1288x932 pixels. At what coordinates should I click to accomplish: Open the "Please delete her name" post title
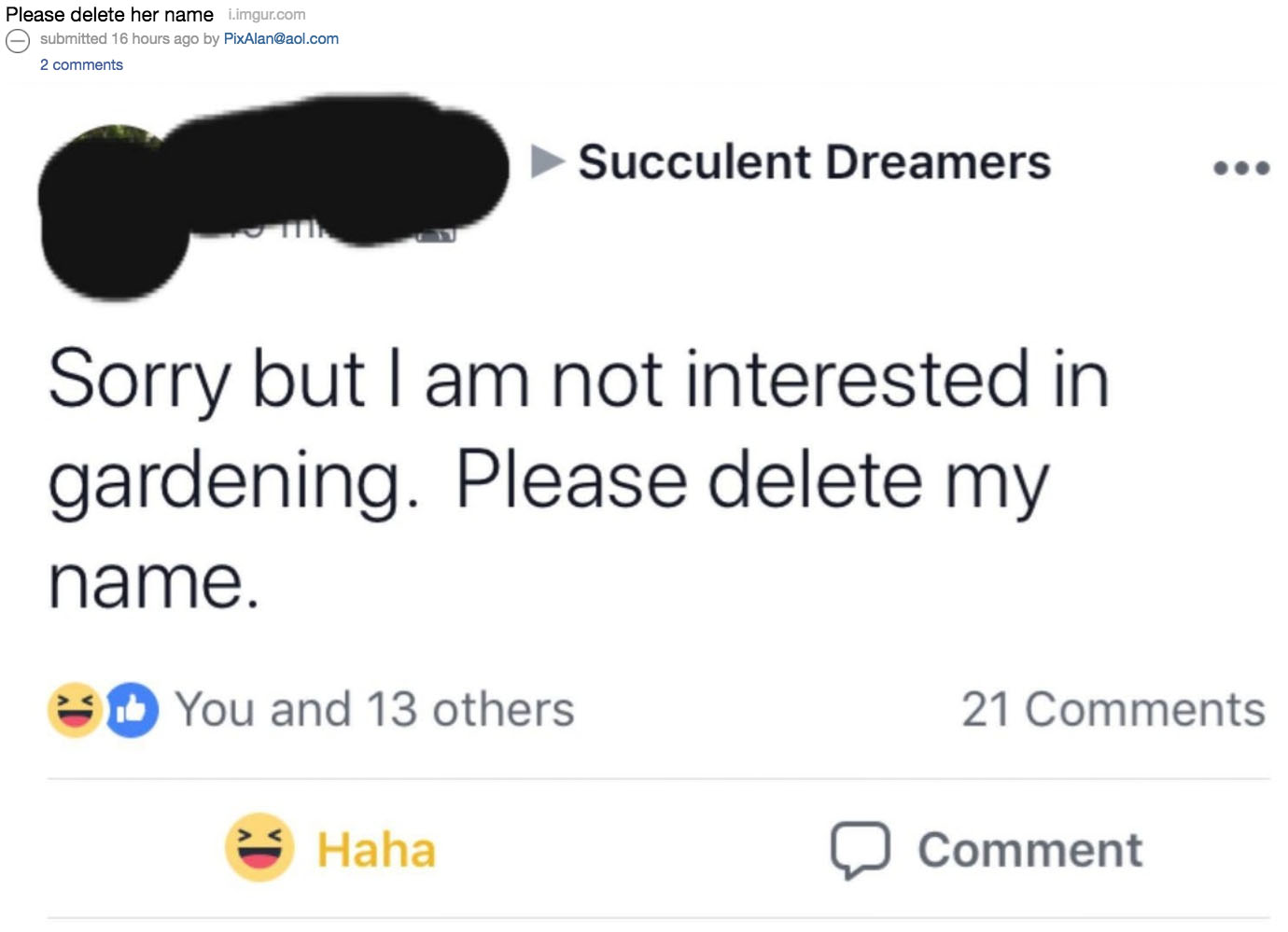point(109,15)
